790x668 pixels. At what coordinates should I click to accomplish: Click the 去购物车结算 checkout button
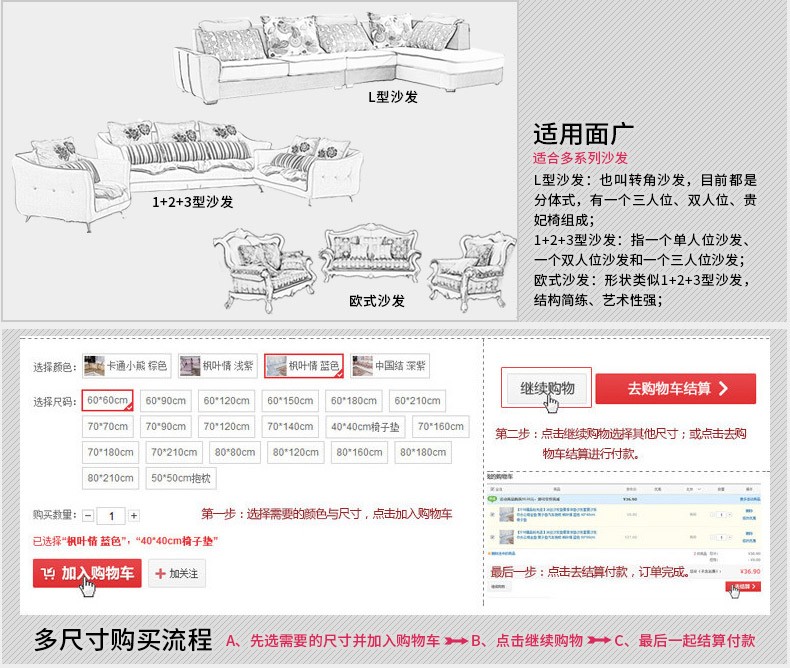675,388
